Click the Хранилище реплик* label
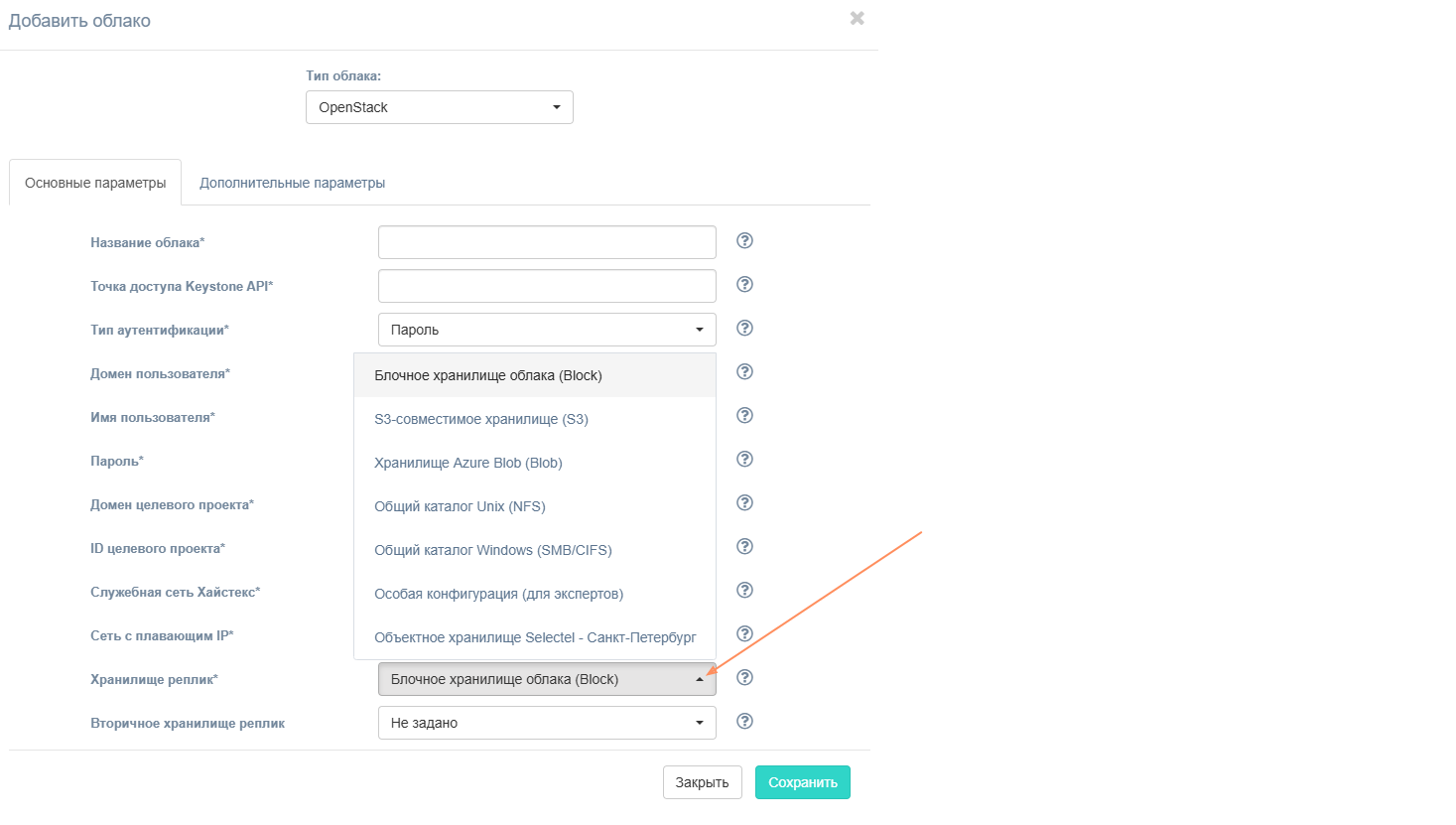 click(x=154, y=679)
